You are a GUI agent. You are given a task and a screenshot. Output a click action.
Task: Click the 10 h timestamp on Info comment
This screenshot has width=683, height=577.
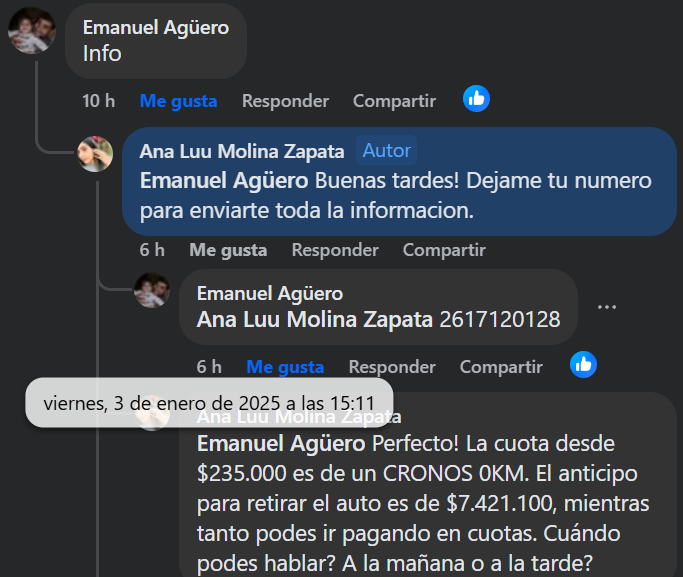coord(98,101)
